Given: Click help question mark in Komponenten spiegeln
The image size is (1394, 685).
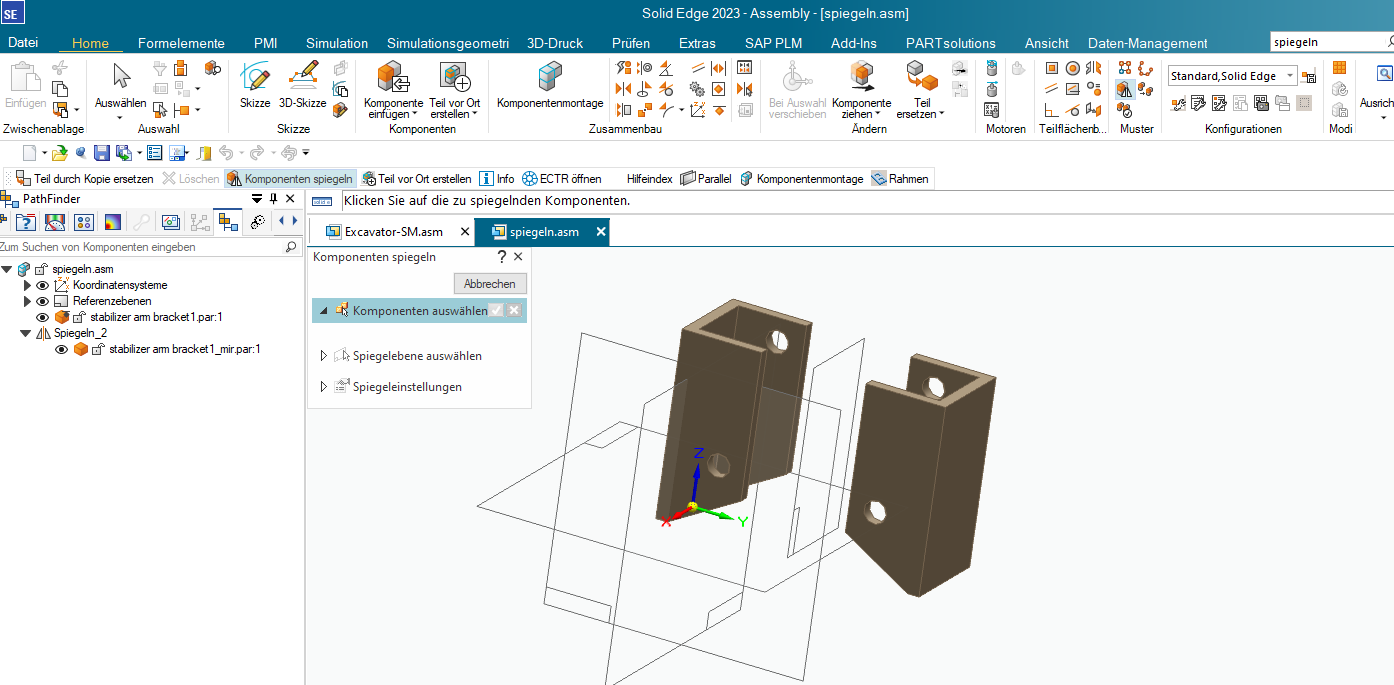Looking at the screenshot, I should [502, 257].
